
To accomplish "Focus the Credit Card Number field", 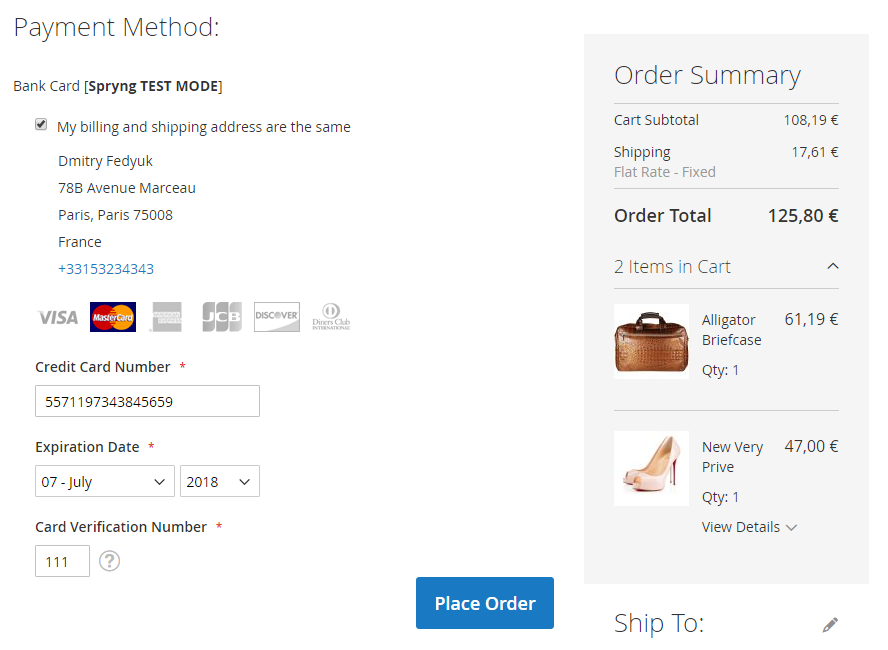I will tap(147, 401).
